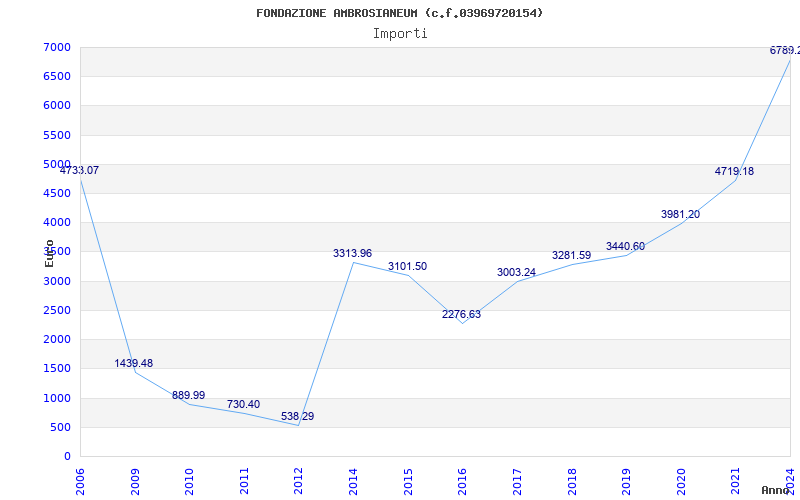Click the 2021 x-axis year label
800x500 pixels.
(x=735, y=482)
